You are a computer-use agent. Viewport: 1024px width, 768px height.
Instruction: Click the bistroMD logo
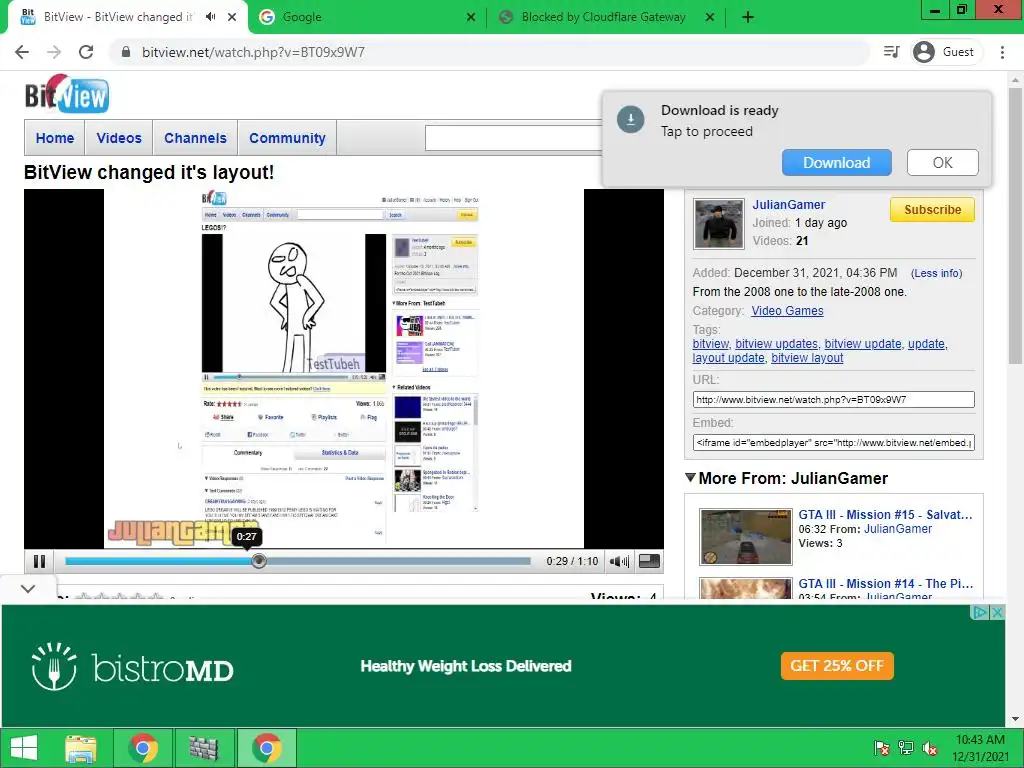pos(133,667)
